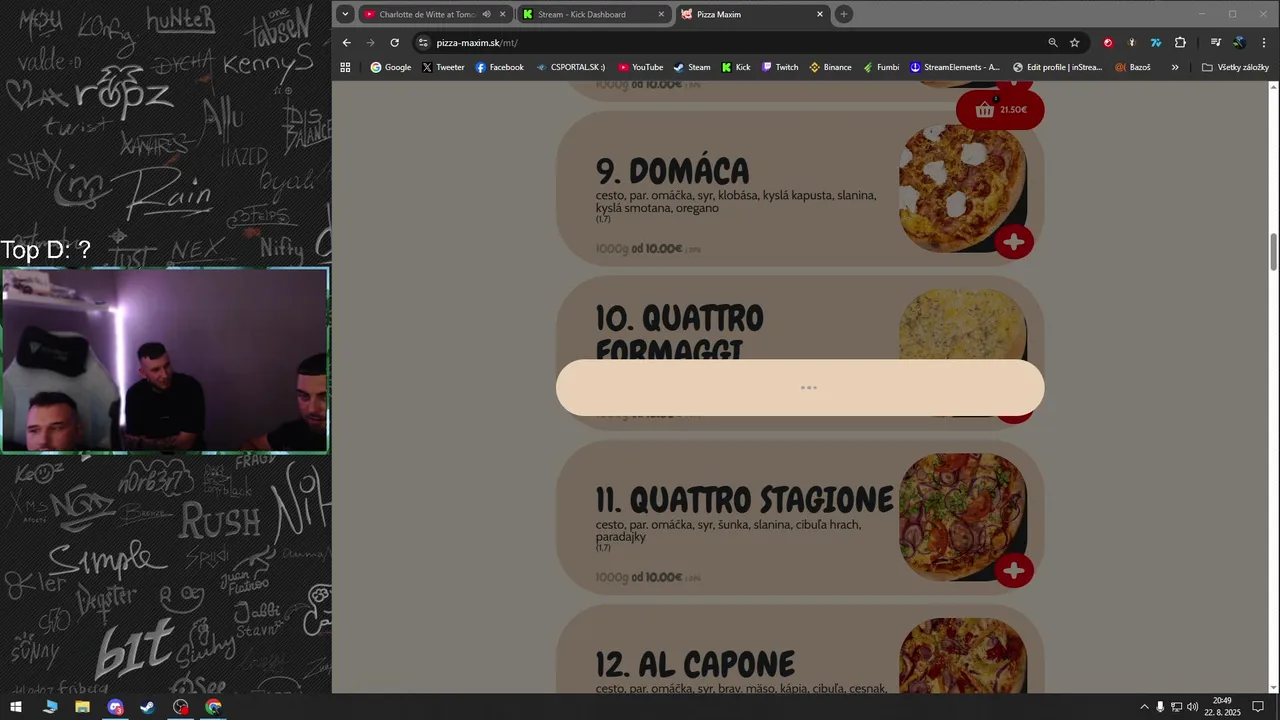Click the pizza-maxim.sk address bar
Viewport: 1280px width, 720px height.
730,42
